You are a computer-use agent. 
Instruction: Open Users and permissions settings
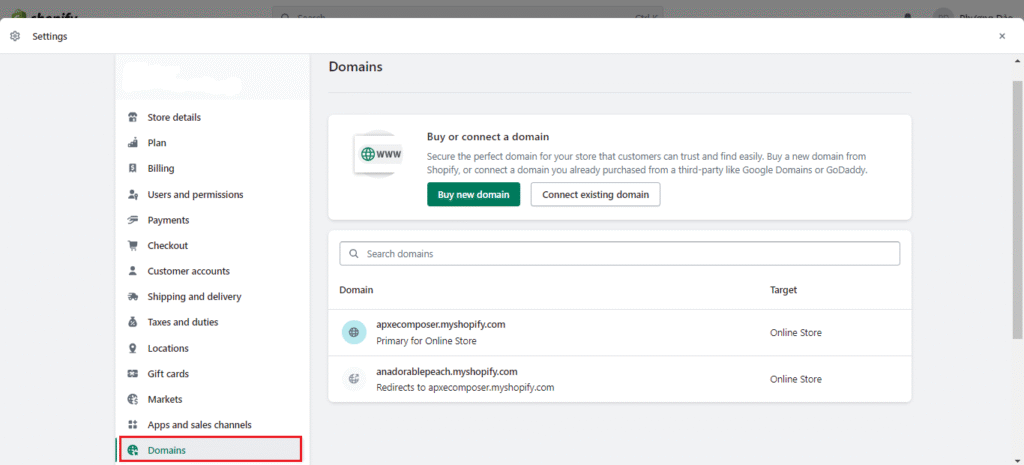(x=195, y=194)
